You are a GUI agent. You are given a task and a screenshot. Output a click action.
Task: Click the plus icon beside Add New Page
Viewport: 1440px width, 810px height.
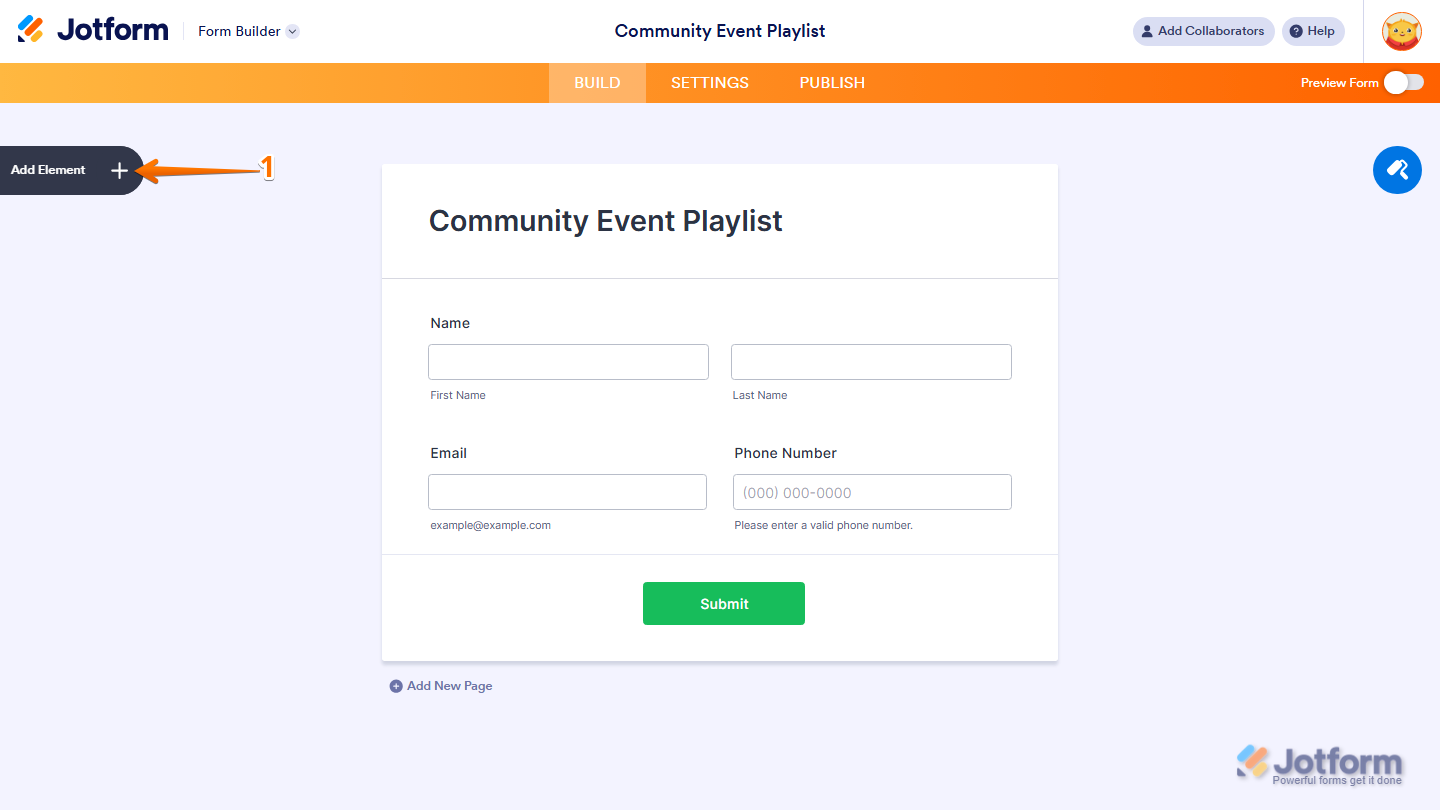[396, 686]
